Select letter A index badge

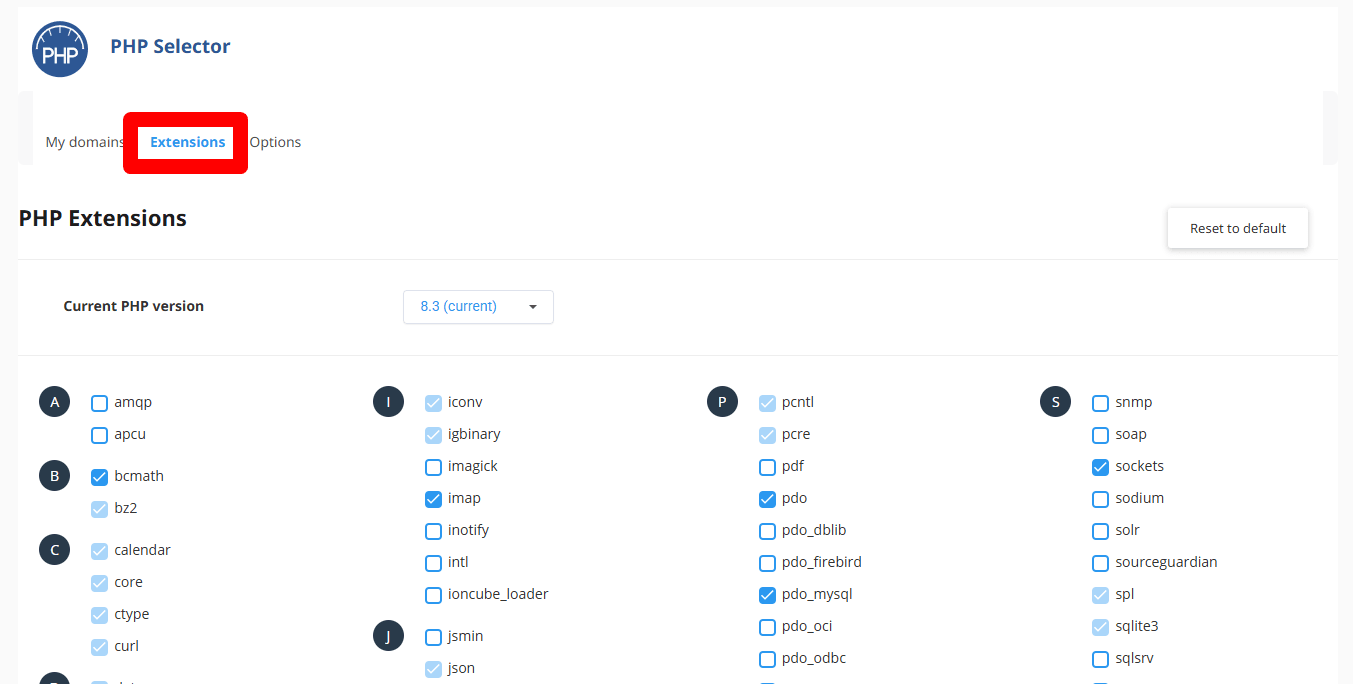[55, 402]
